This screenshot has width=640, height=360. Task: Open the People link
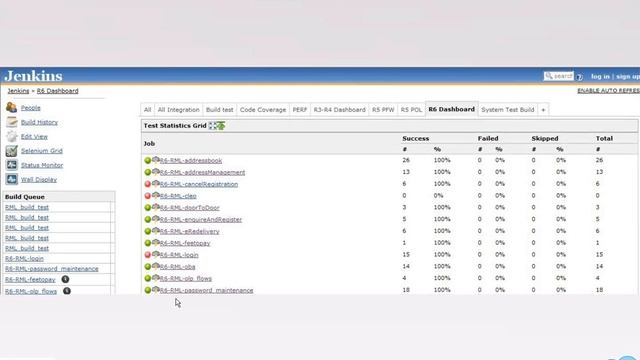(31, 108)
